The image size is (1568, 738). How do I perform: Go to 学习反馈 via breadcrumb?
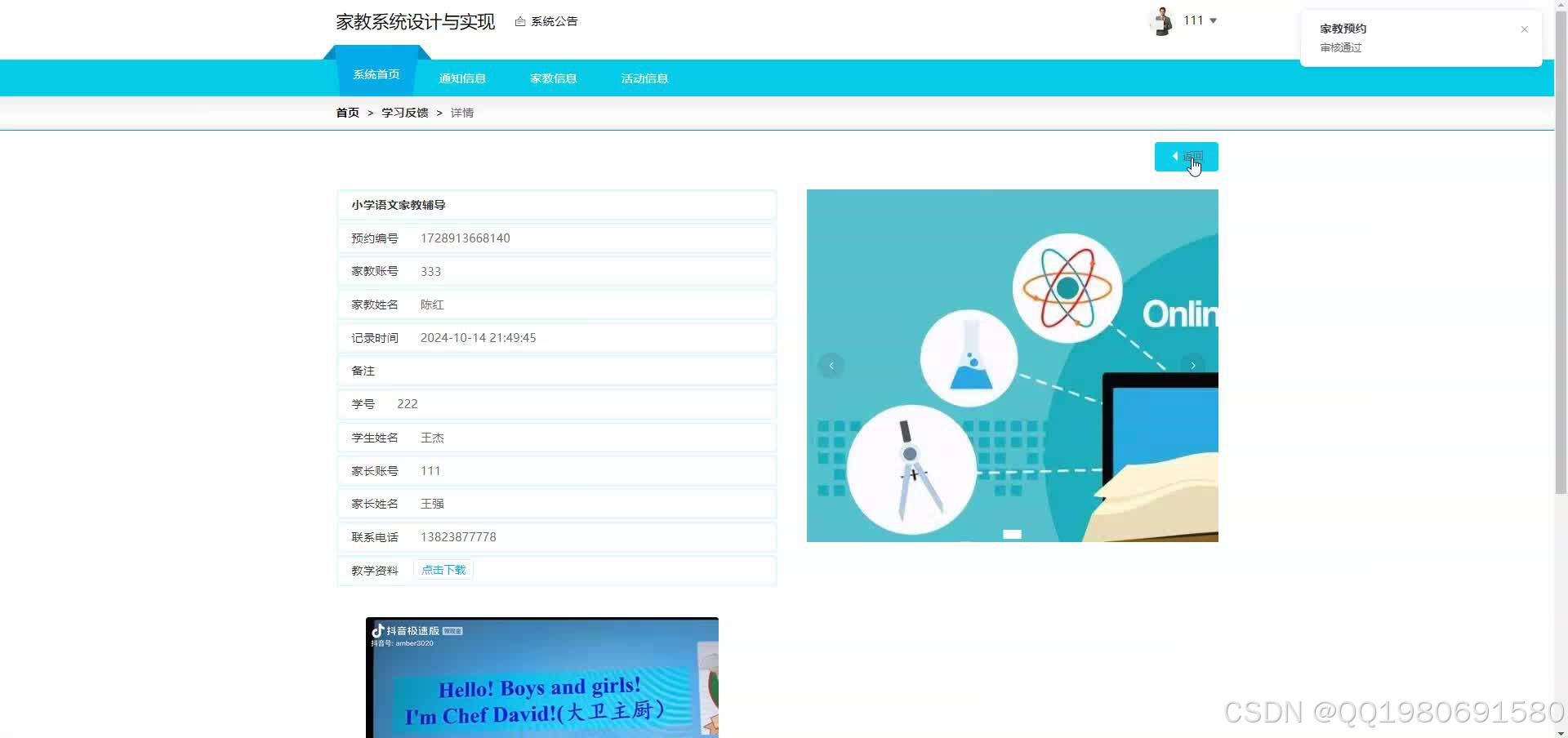(405, 112)
